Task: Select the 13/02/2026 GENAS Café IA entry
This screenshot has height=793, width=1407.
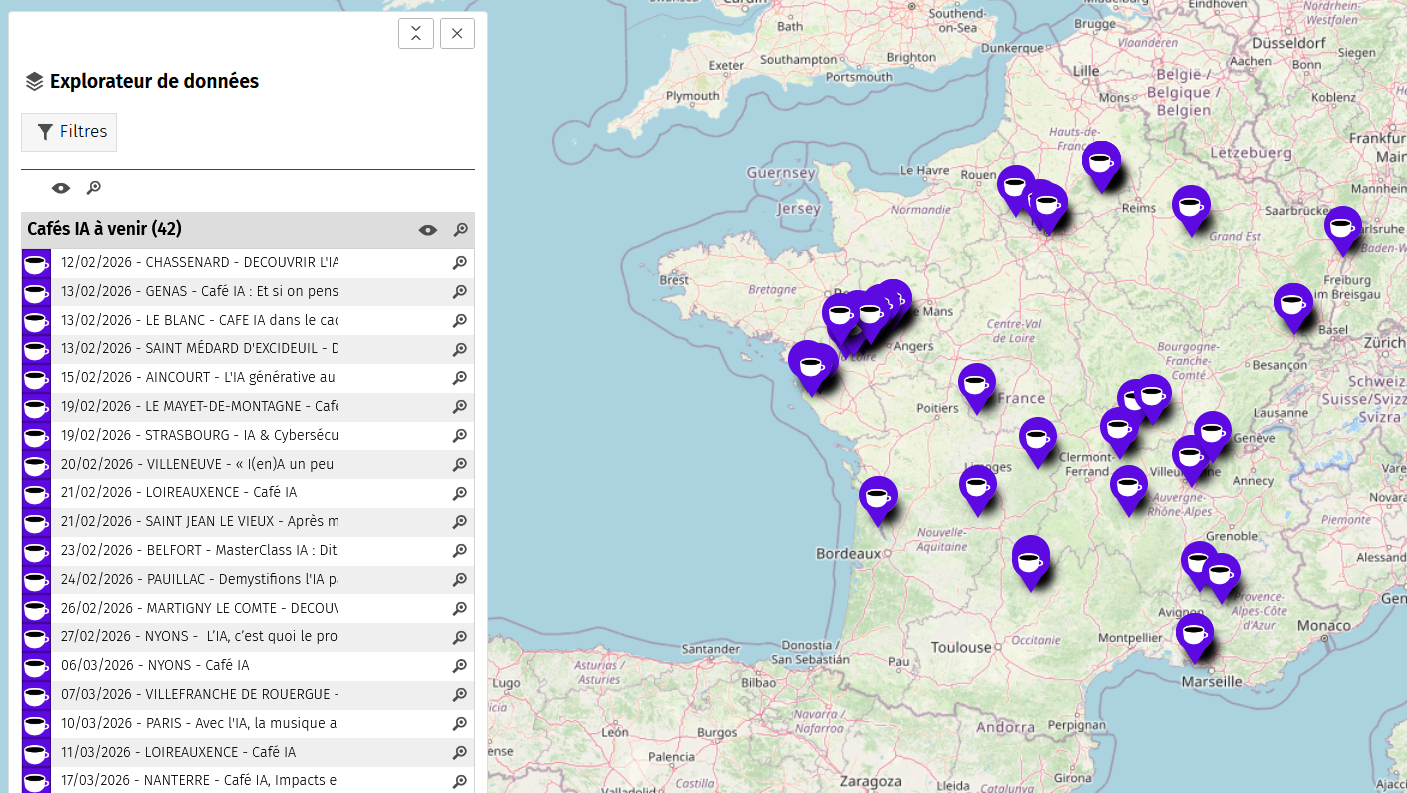Action: coord(199,292)
